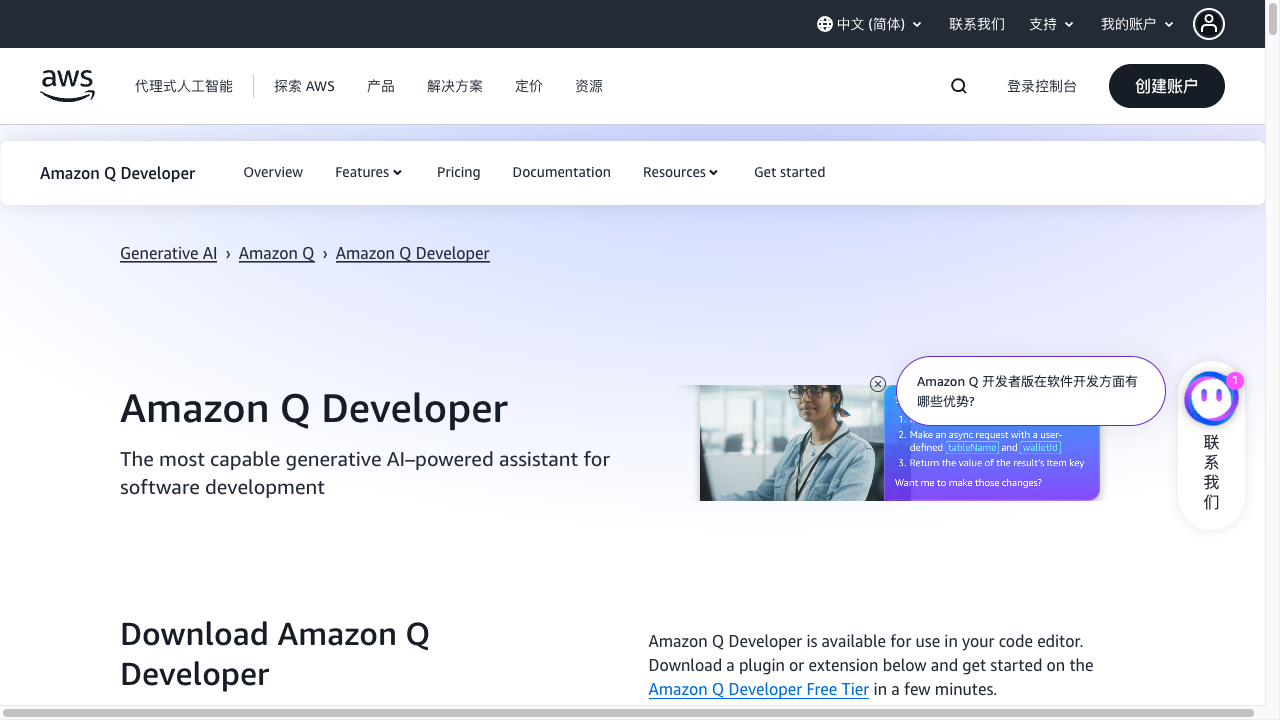Image resolution: width=1280 pixels, height=720 pixels.
Task: Click the AWS logo
Action: [67, 86]
